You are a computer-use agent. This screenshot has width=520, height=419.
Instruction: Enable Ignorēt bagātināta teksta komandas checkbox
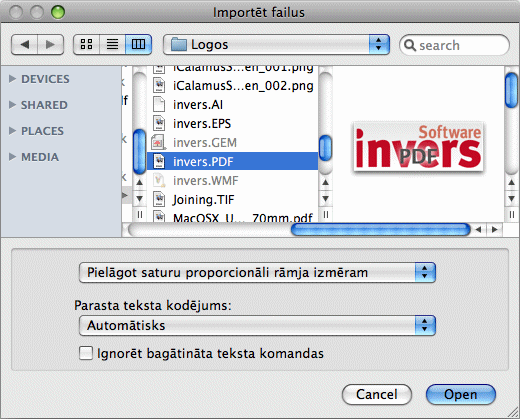(x=86, y=353)
